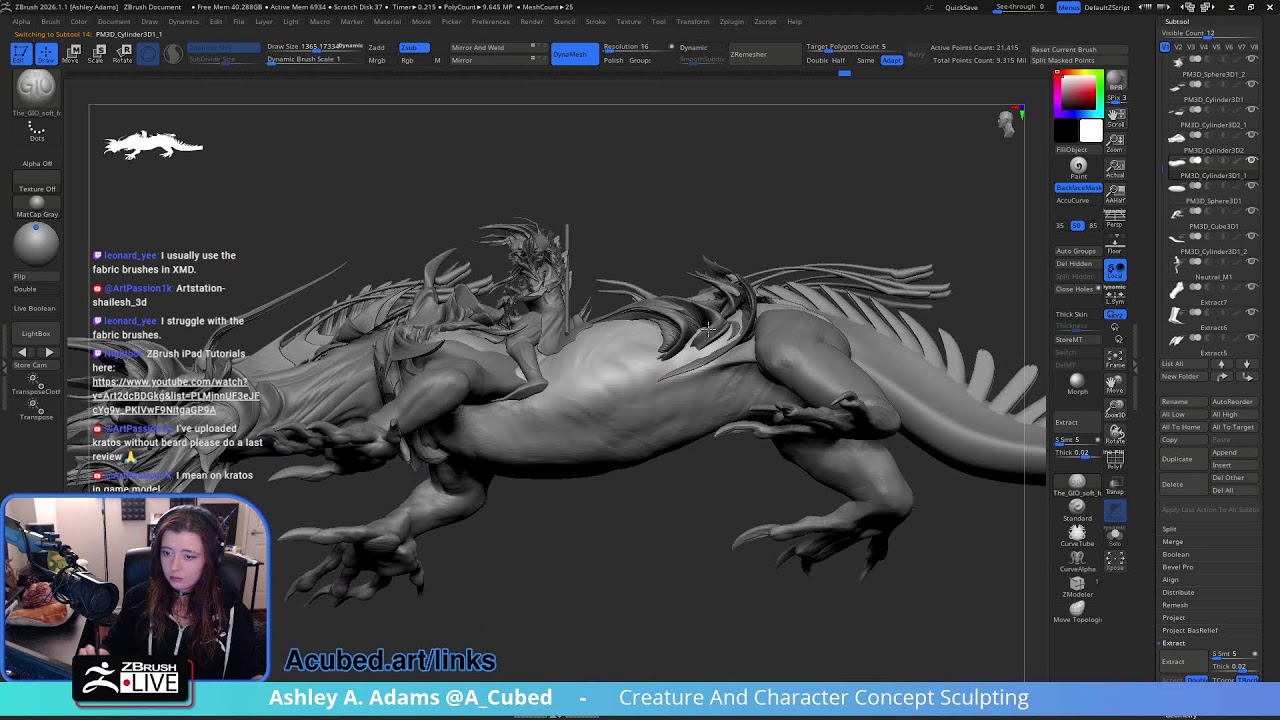The height and width of the screenshot is (720, 1280).
Task: Select the CurveAlpha brush
Action: pyautogui.click(x=1077, y=561)
